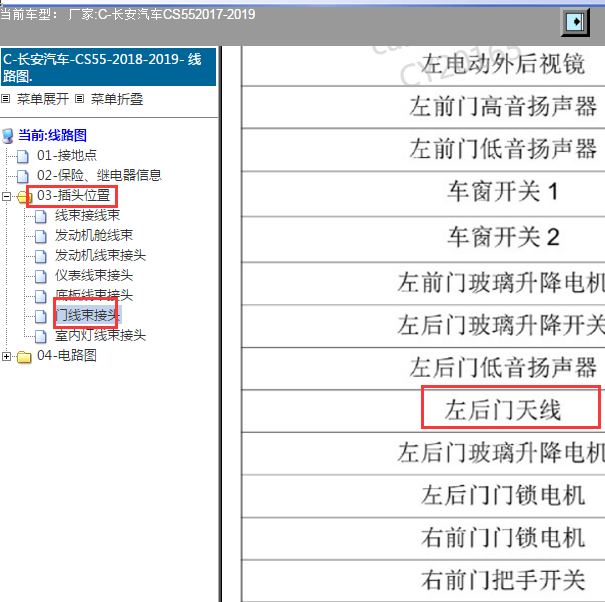Click the page icon beside 线束接线束
The width and height of the screenshot is (605, 602).
[41, 216]
